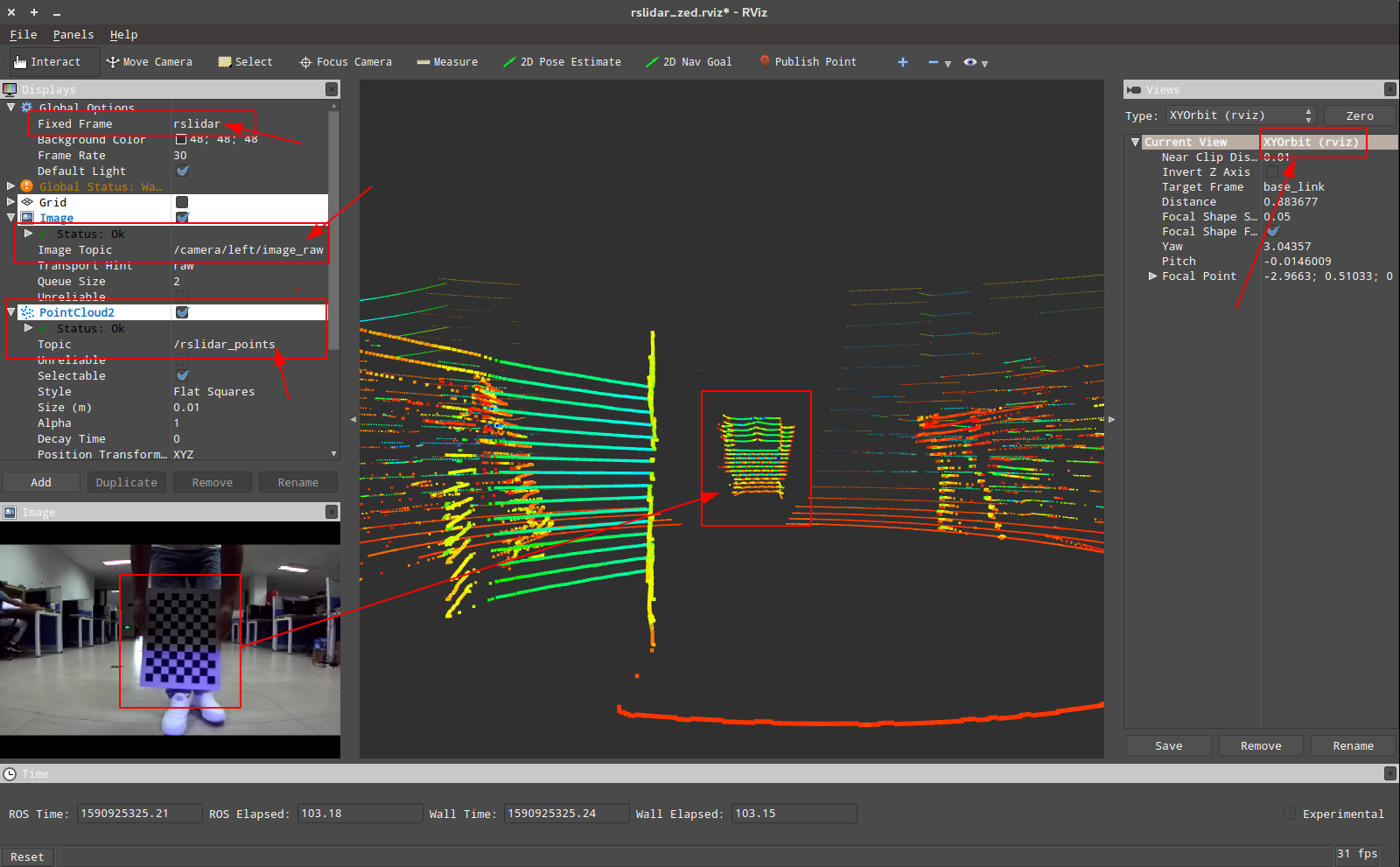This screenshot has width=1400, height=867.
Task: Click the ROS Time field
Action: (x=139, y=814)
